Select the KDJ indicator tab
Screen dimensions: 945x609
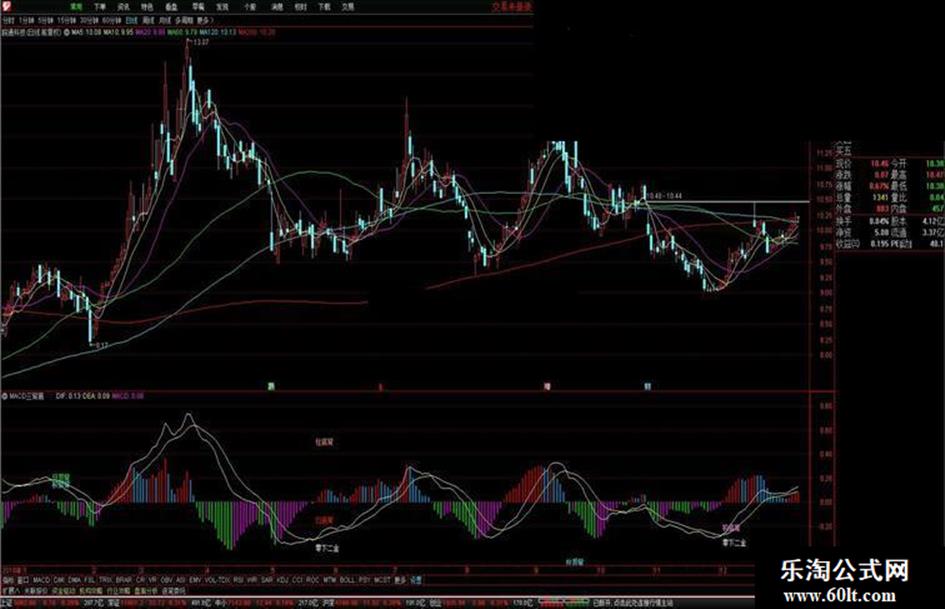coord(282,580)
